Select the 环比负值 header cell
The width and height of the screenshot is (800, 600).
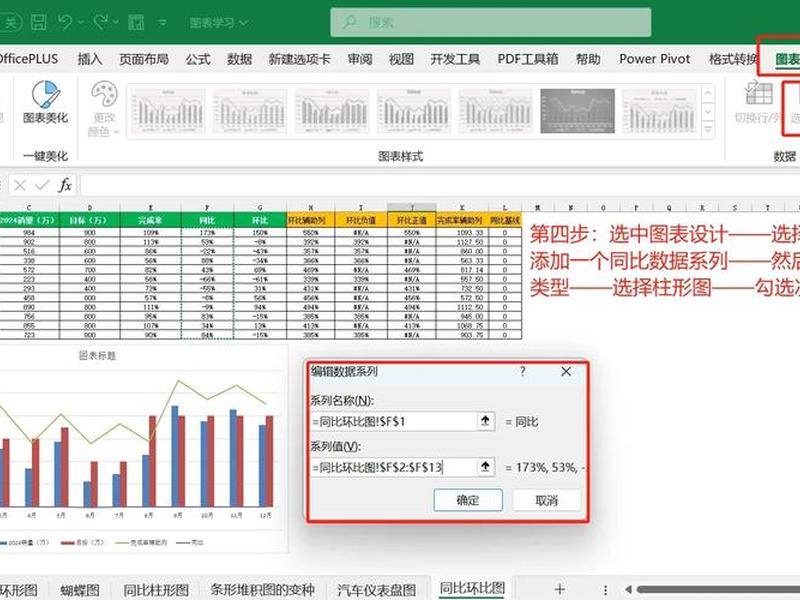pyautogui.click(x=361, y=220)
